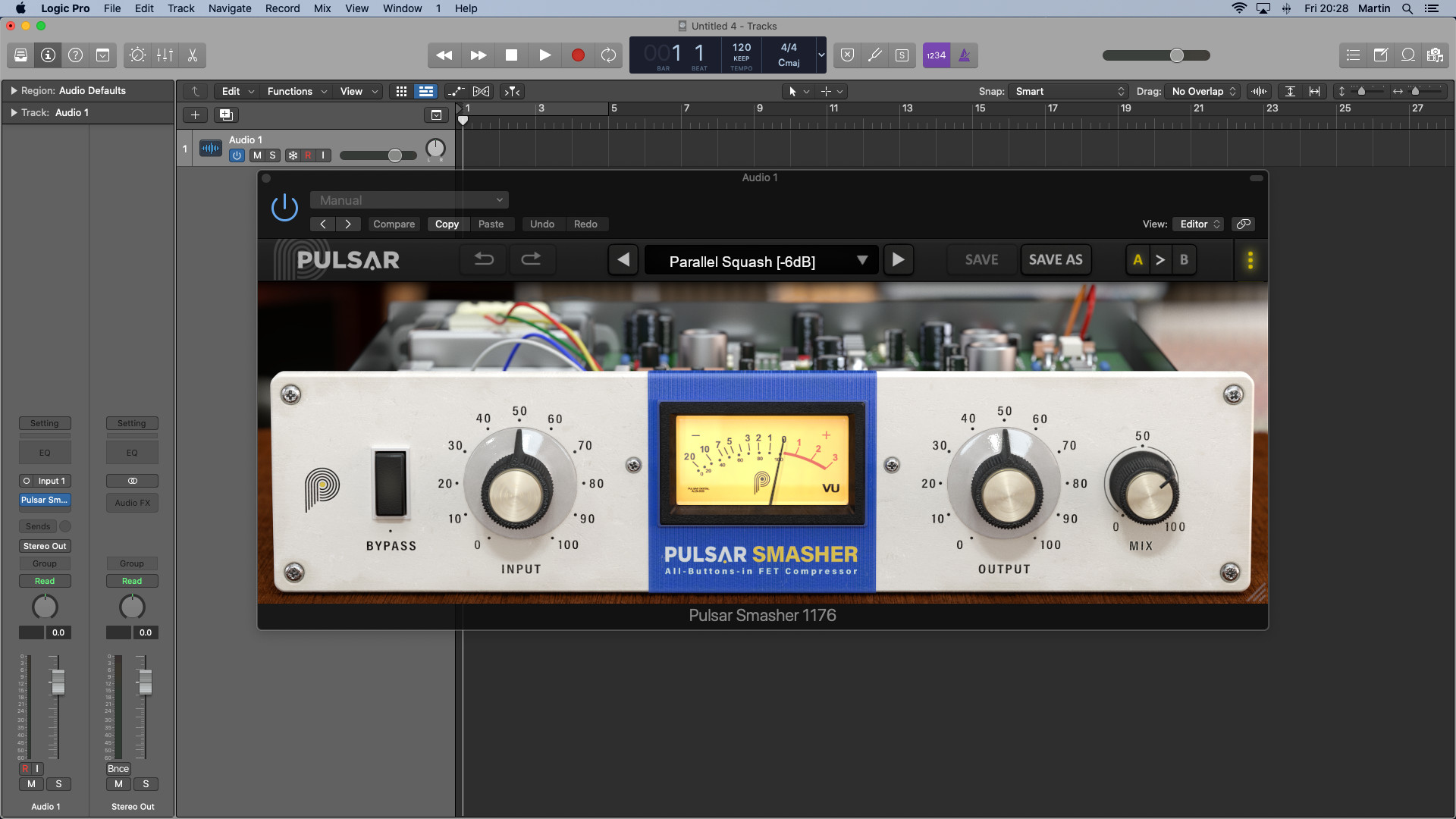
Task: Toggle Flex view icon
Action: tap(482, 91)
